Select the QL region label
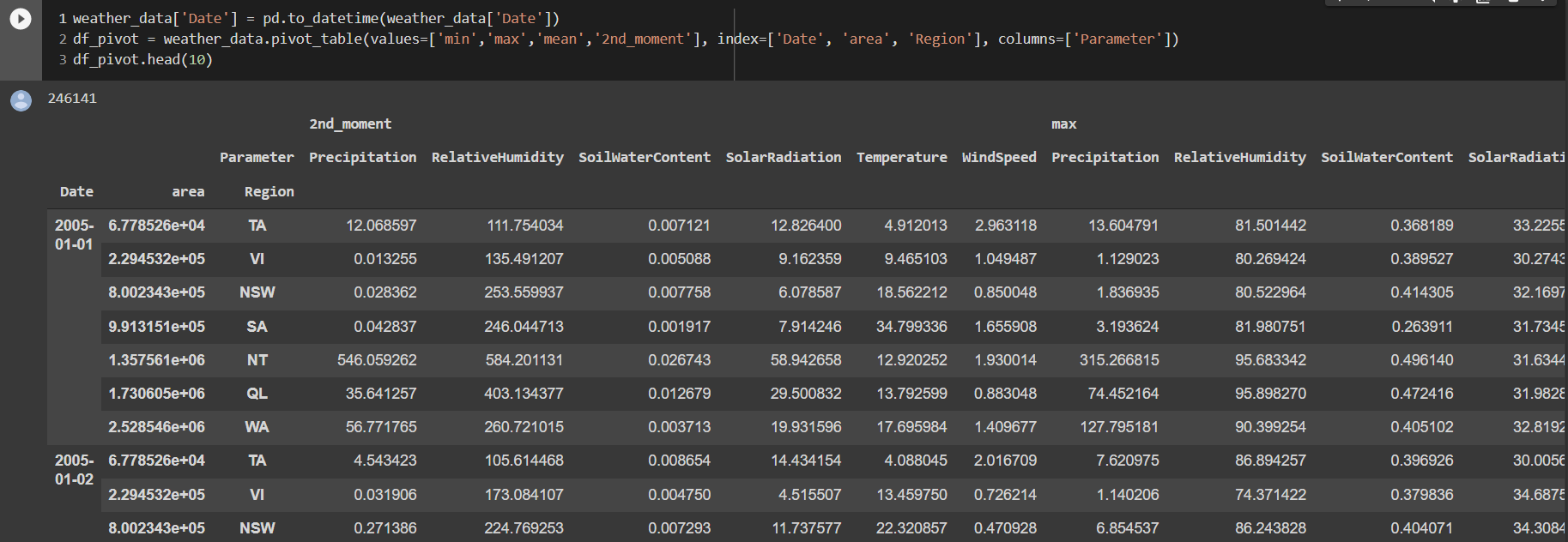The width and height of the screenshot is (1568, 542). point(257,393)
